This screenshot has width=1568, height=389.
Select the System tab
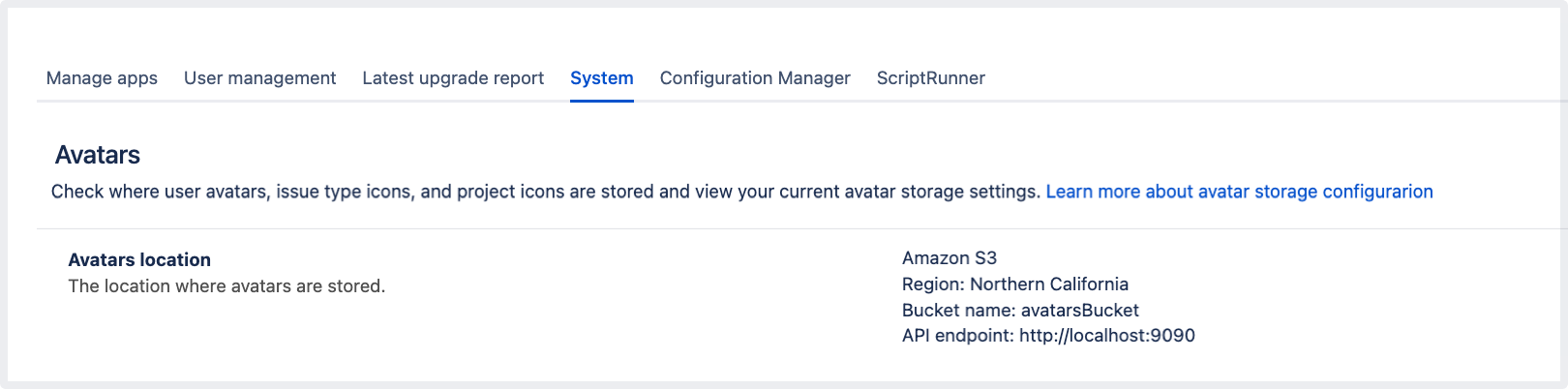pos(601,78)
